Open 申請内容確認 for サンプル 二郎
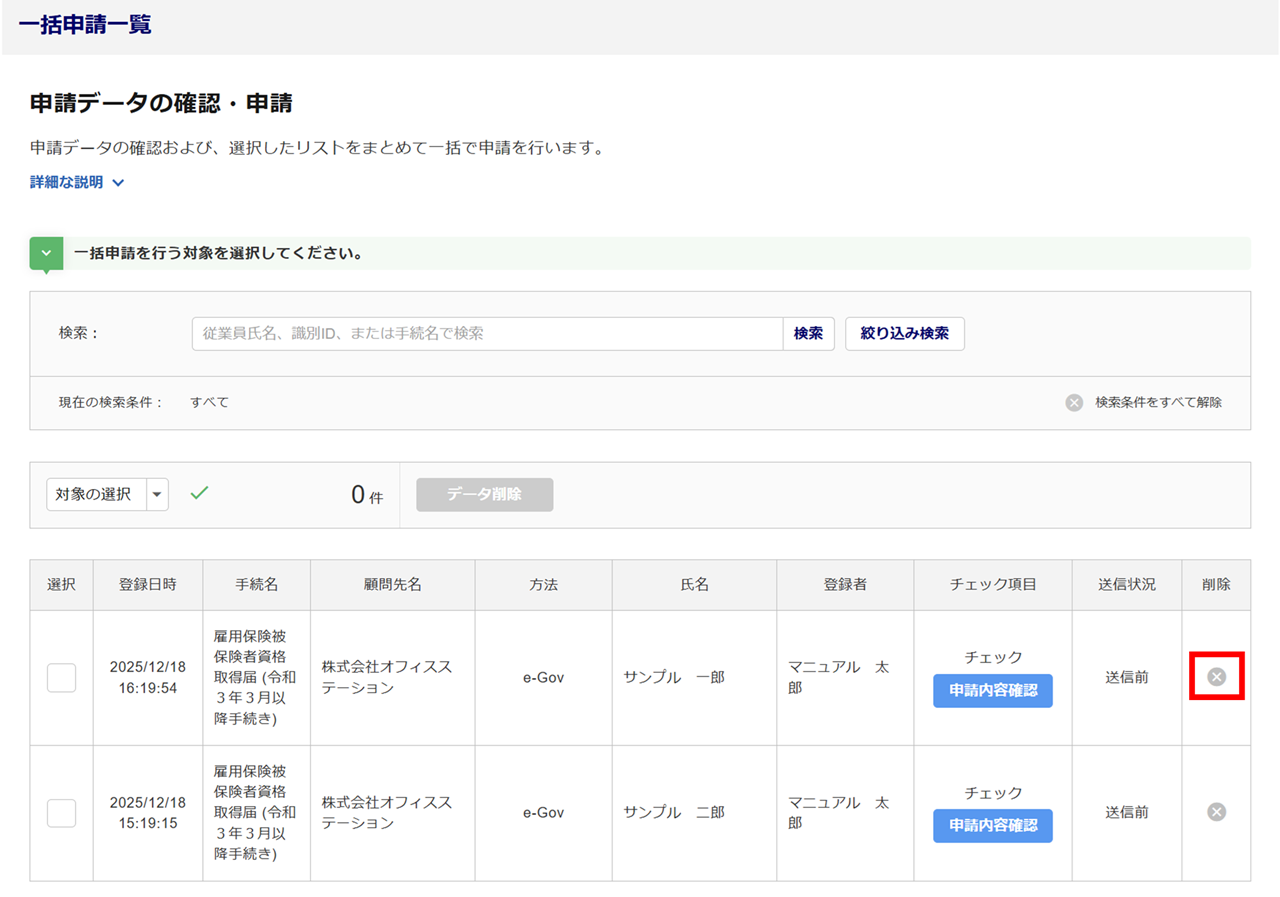Image resolution: width=1280 pixels, height=897 pixels. [x=992, y=826]
